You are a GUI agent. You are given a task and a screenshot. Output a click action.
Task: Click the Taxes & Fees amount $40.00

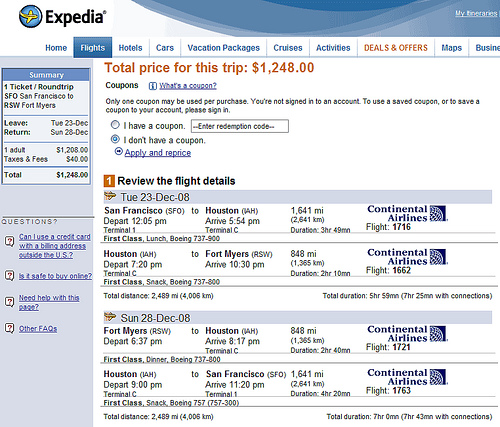[77, 159]
